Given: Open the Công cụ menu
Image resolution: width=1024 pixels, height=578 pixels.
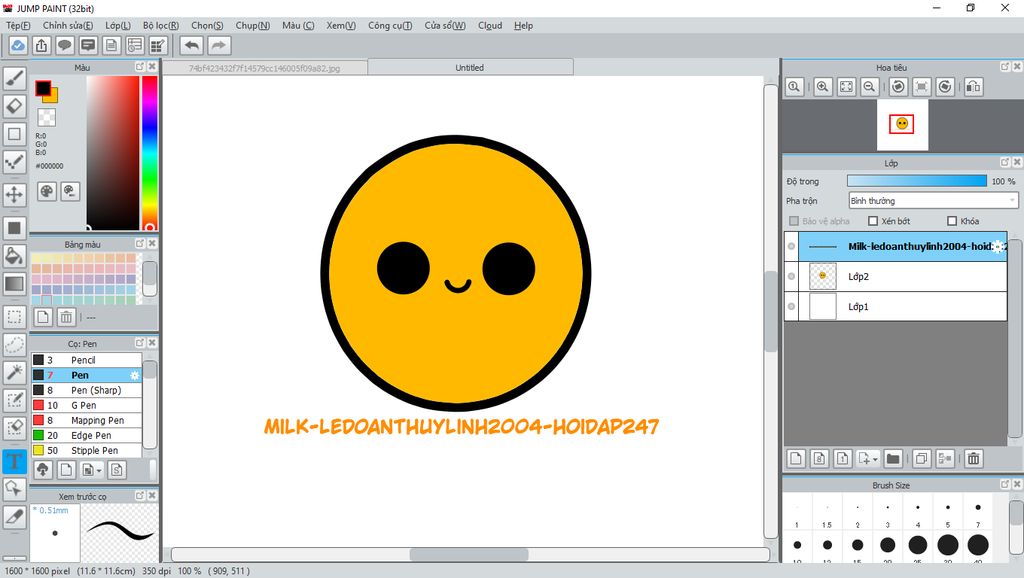Looking at the screenshot, I should pos(390,25).
